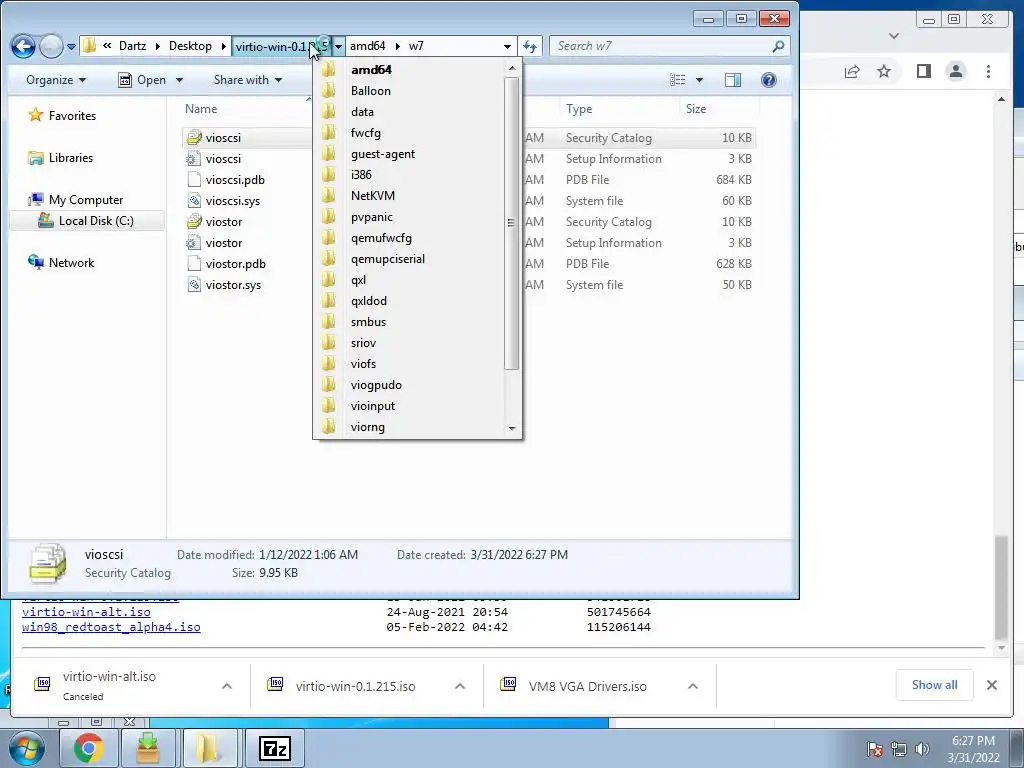Select My Computer in the navigation pane
This screenshot has height=768, width=1024.
pos(76,200)
